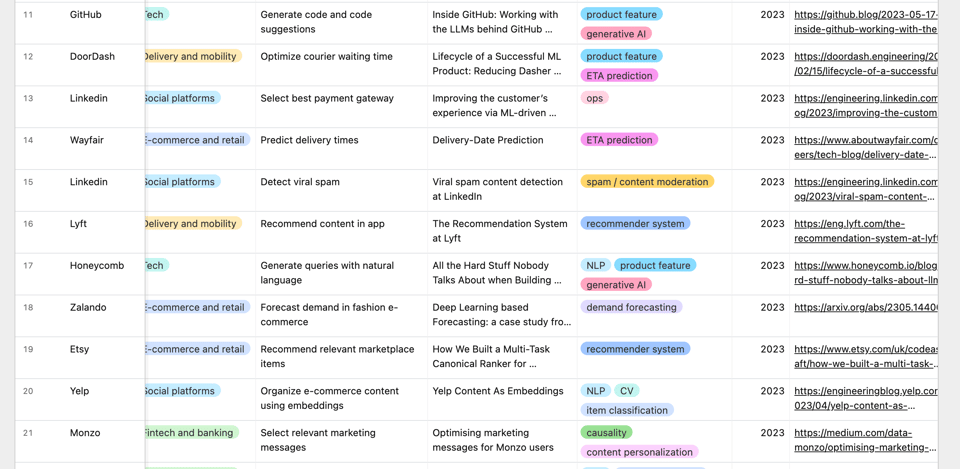Click the item classification tag
This screenshot has height=469, width=960.
[x=626, y=411]
